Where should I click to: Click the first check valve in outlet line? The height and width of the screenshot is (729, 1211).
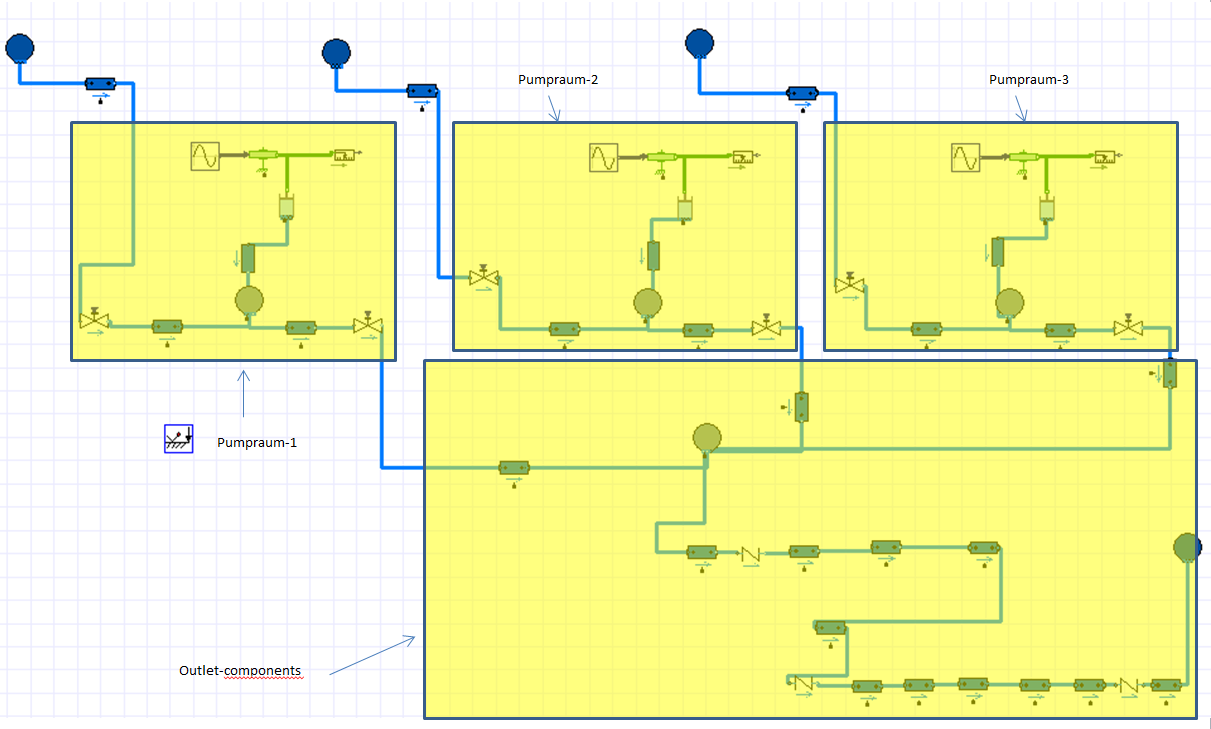(x=750, y=553)
